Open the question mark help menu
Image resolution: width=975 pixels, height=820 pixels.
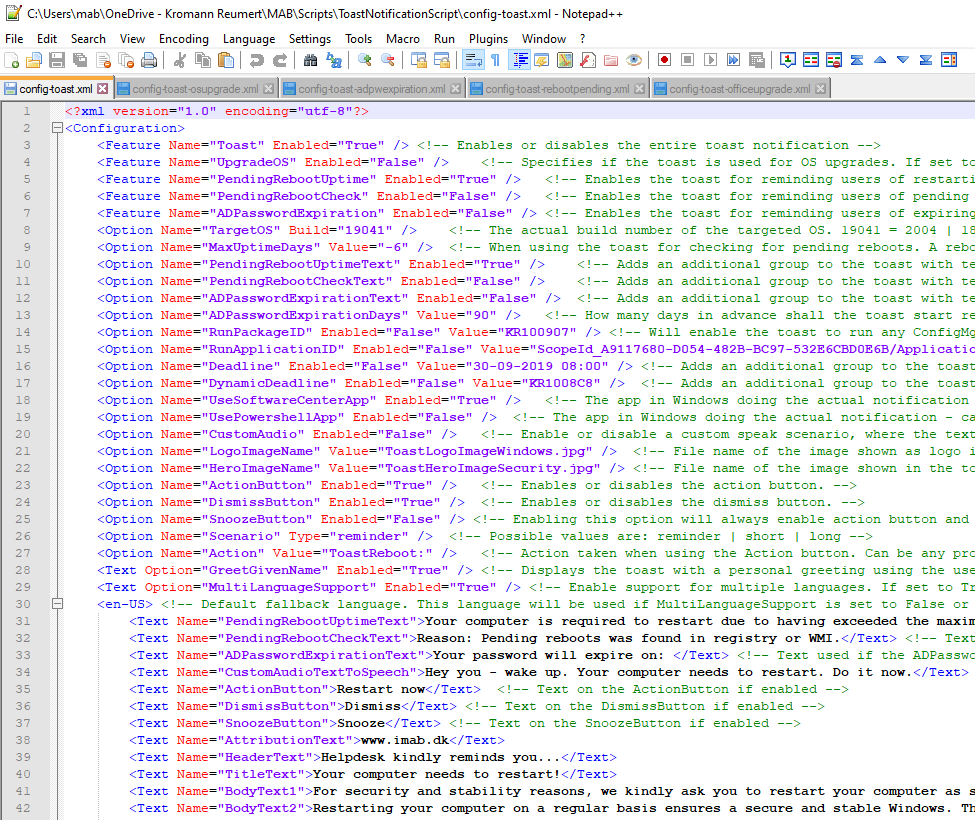tap(583, 39)
